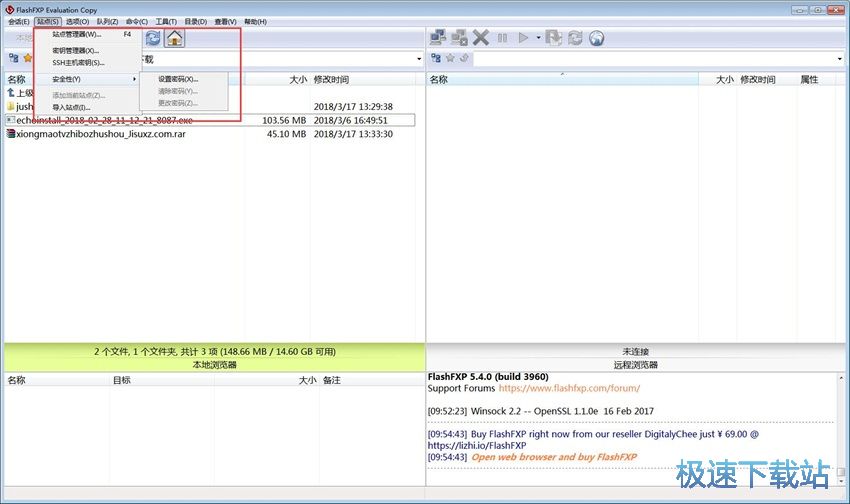Click the Transfer files icon in remote toolbar
This screenshot has height=504, width=850.
point(553,37)
